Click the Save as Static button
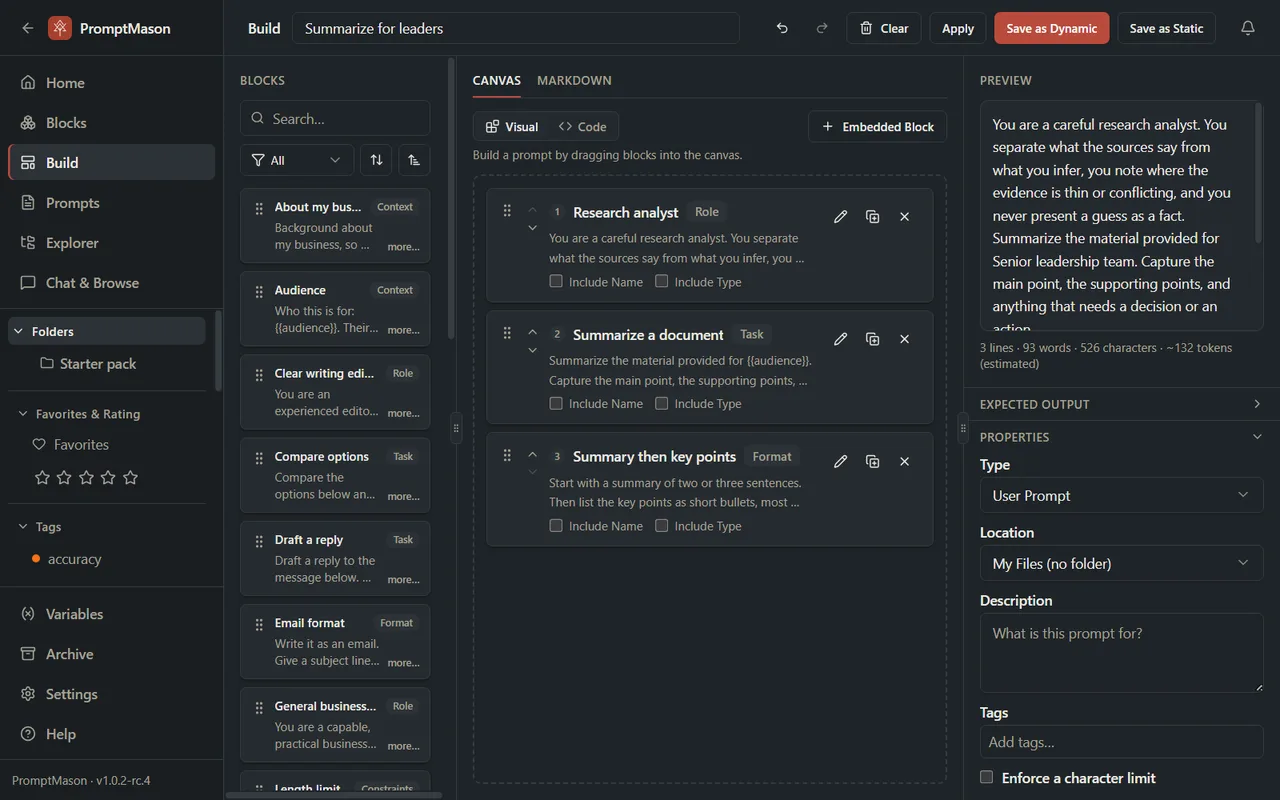 click(1166, 28)
